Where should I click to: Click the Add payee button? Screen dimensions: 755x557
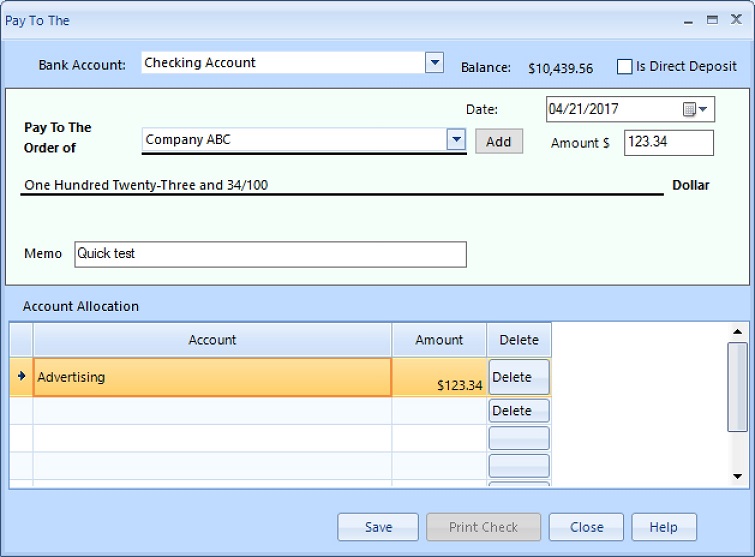tap(498, 142)
